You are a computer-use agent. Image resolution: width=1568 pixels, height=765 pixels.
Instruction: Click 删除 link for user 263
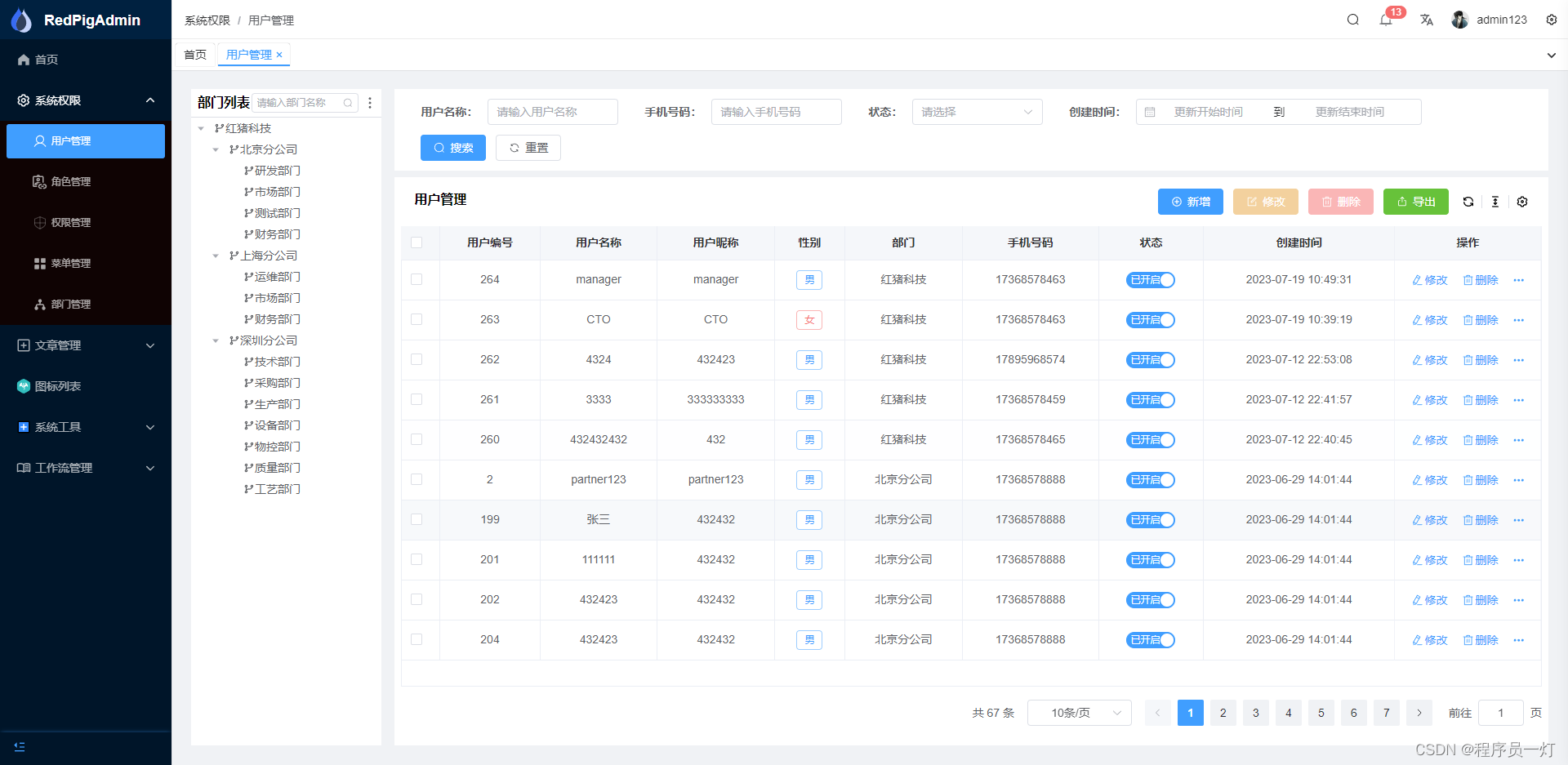tap(1481, 320)
